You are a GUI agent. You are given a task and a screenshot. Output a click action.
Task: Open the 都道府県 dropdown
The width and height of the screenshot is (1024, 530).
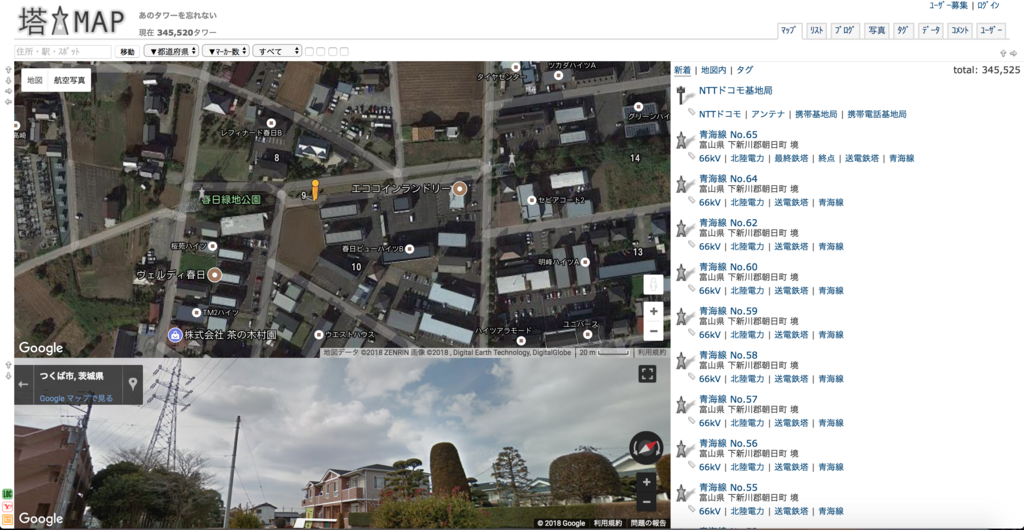(171, 51)
